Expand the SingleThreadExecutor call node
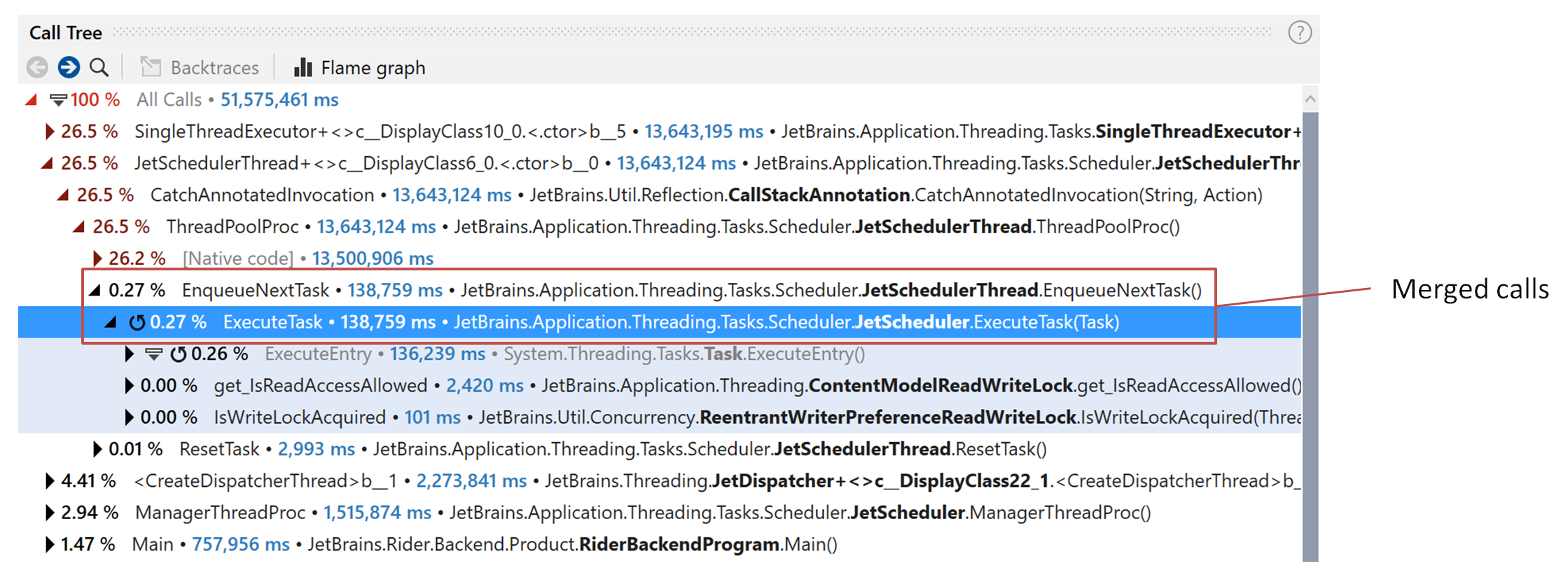The width and height of the screenshot is (1568, 580). [49, 132]
